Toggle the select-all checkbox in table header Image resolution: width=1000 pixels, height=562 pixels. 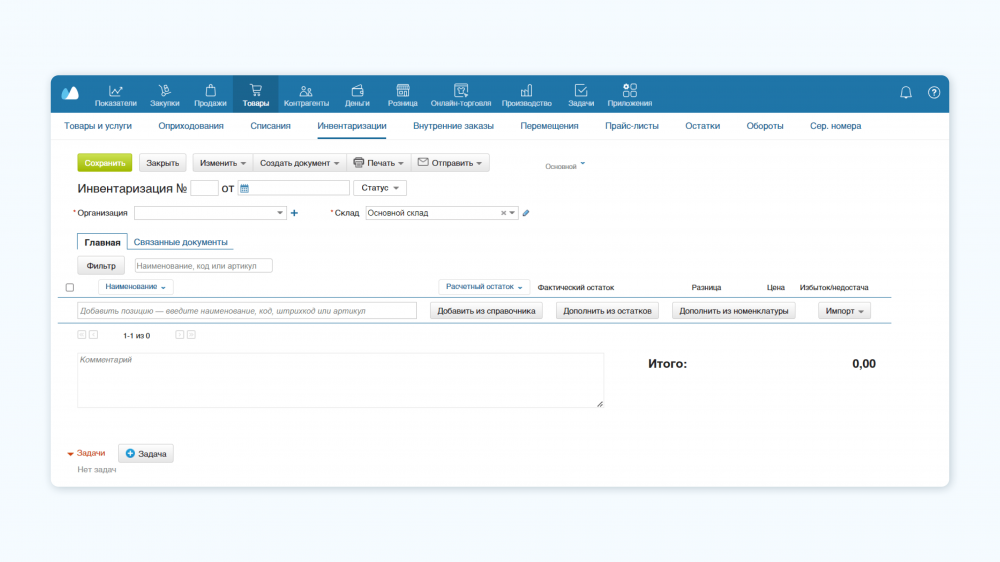coord(70,288)
